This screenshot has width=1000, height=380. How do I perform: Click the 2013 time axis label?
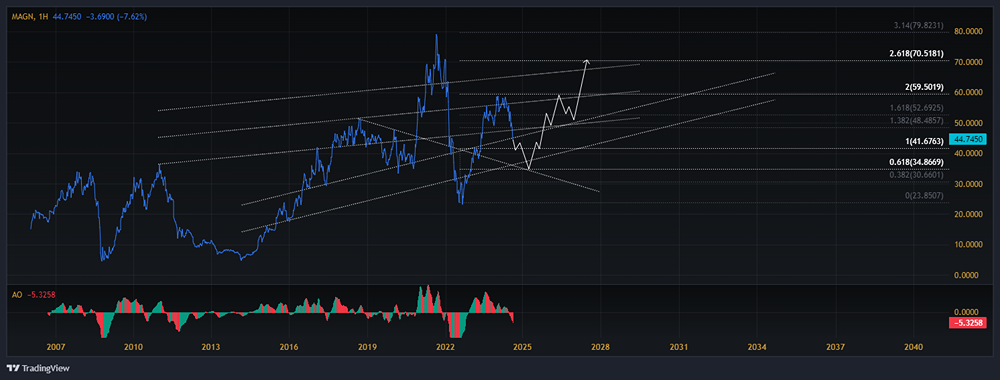click(x=211, y=347)
